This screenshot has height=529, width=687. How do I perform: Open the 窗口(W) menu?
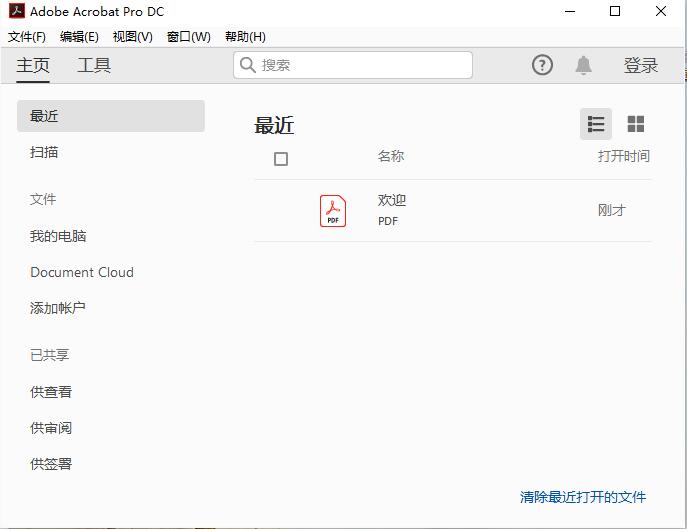click(189, 37)
